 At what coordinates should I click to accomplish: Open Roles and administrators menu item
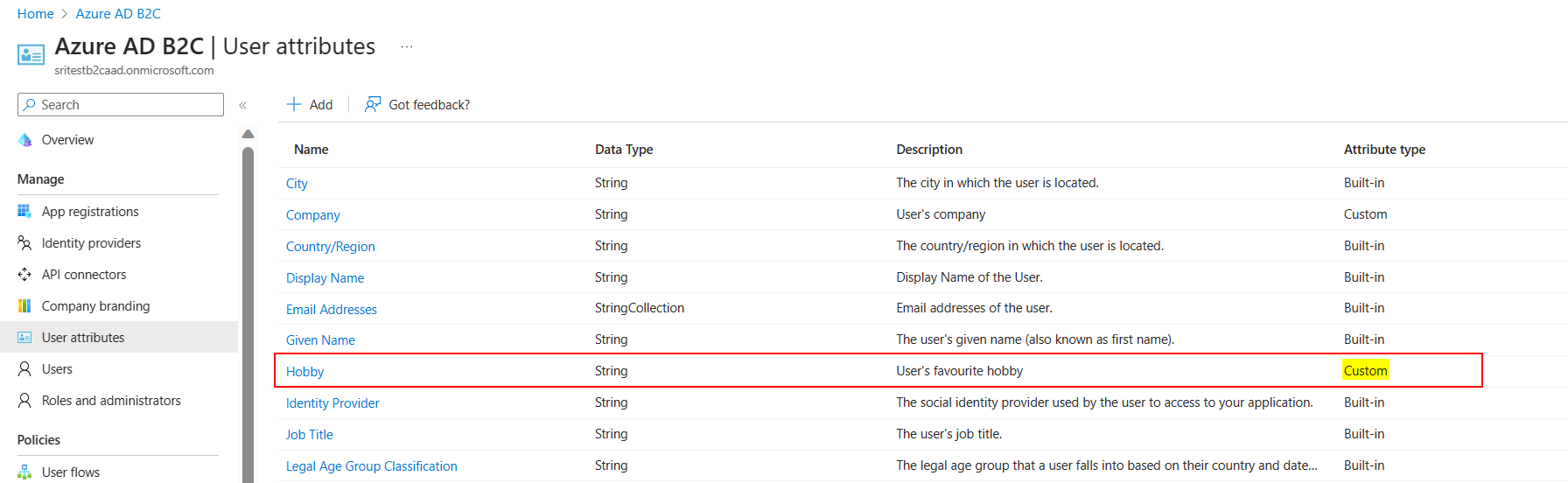pos(111,401)
